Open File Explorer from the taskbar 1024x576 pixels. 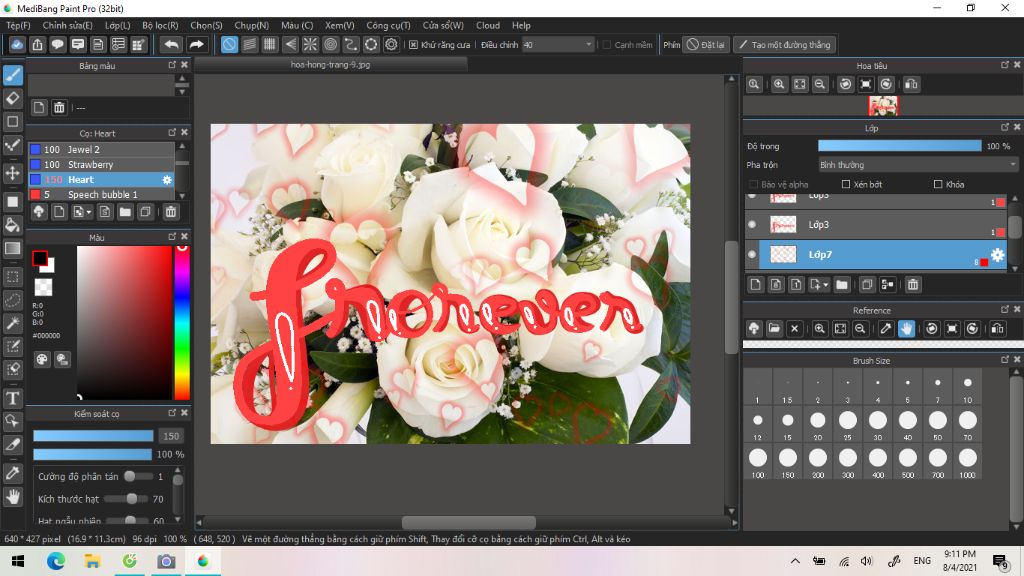coord(93,561)
